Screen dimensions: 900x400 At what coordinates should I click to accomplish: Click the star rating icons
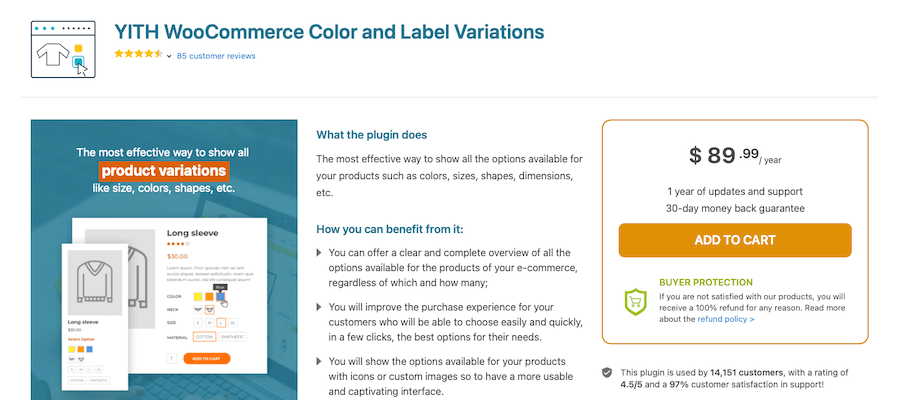pos(137,55)
